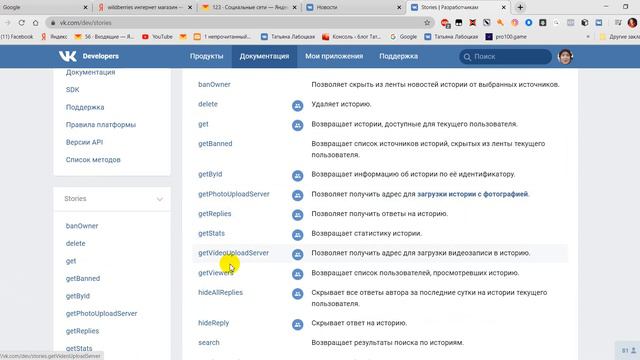The width and height of the screenshot is (640, 360).
Task: Click group icon next to hideAllReplies
Action: point(298,293)
